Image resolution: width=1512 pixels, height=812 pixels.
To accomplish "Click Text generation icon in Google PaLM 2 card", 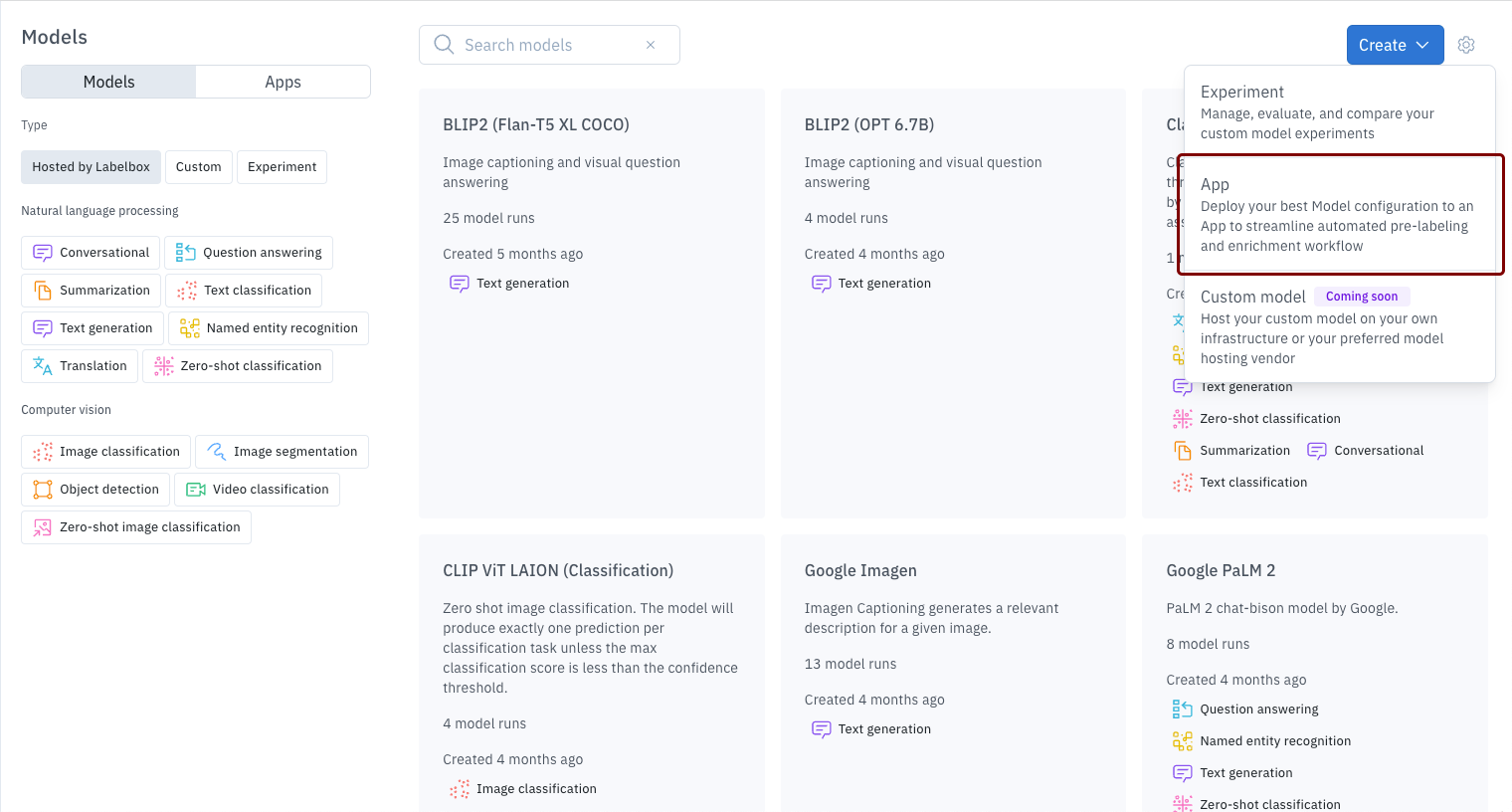I will coord(1183,773).
